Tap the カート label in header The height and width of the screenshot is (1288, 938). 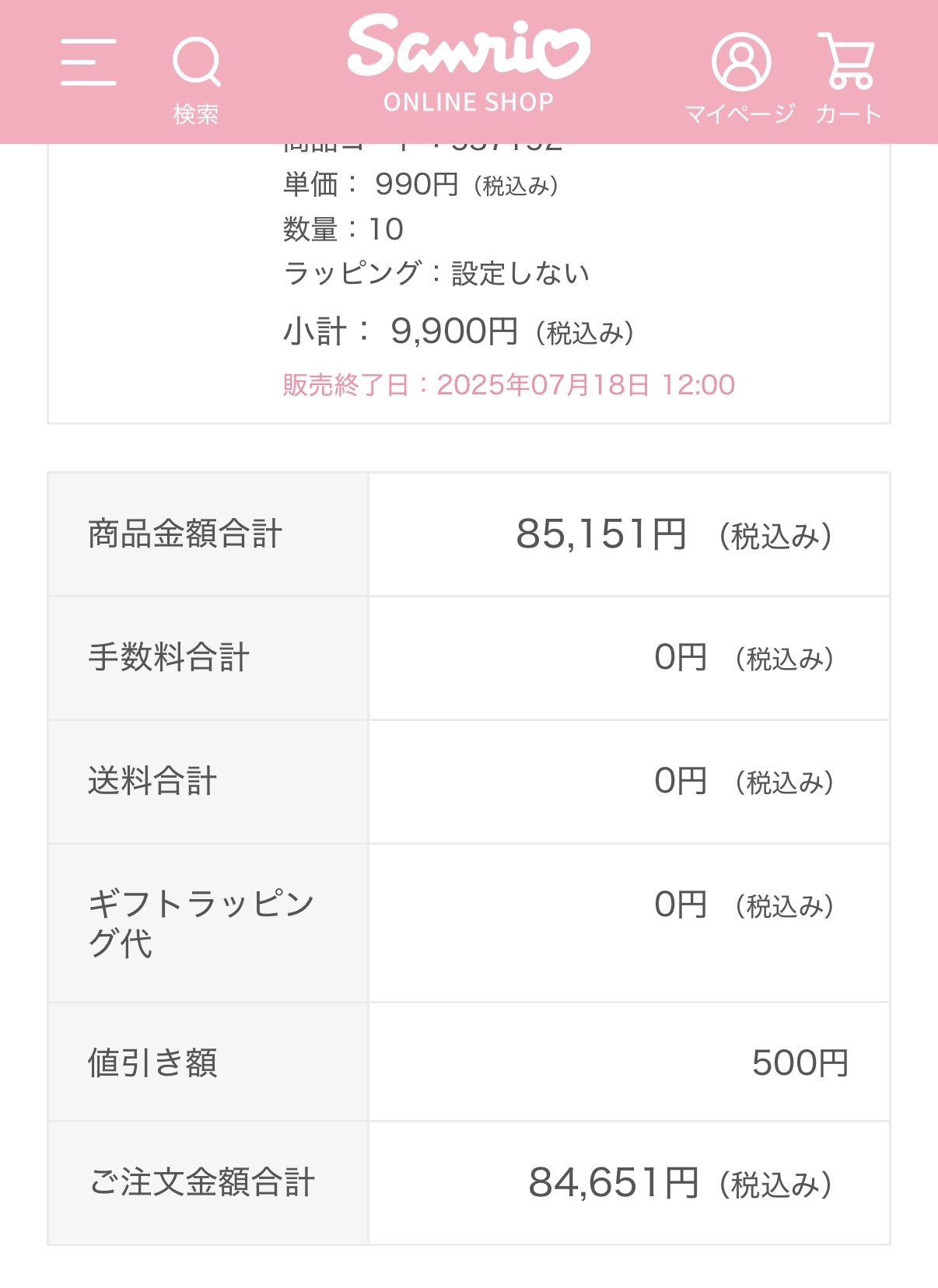pos(848,114)
